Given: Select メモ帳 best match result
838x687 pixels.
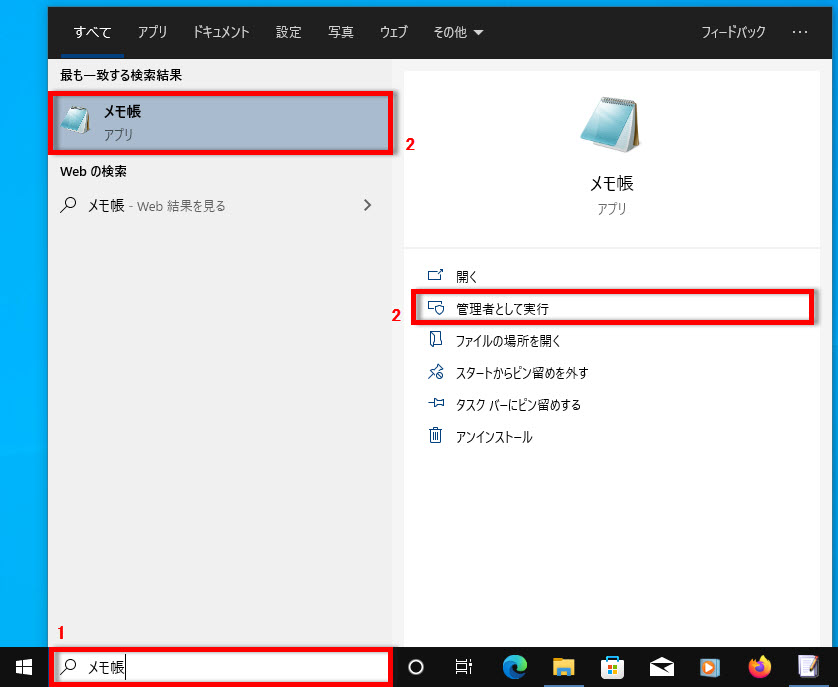Looking at the screenshot, I should point(219,124).
